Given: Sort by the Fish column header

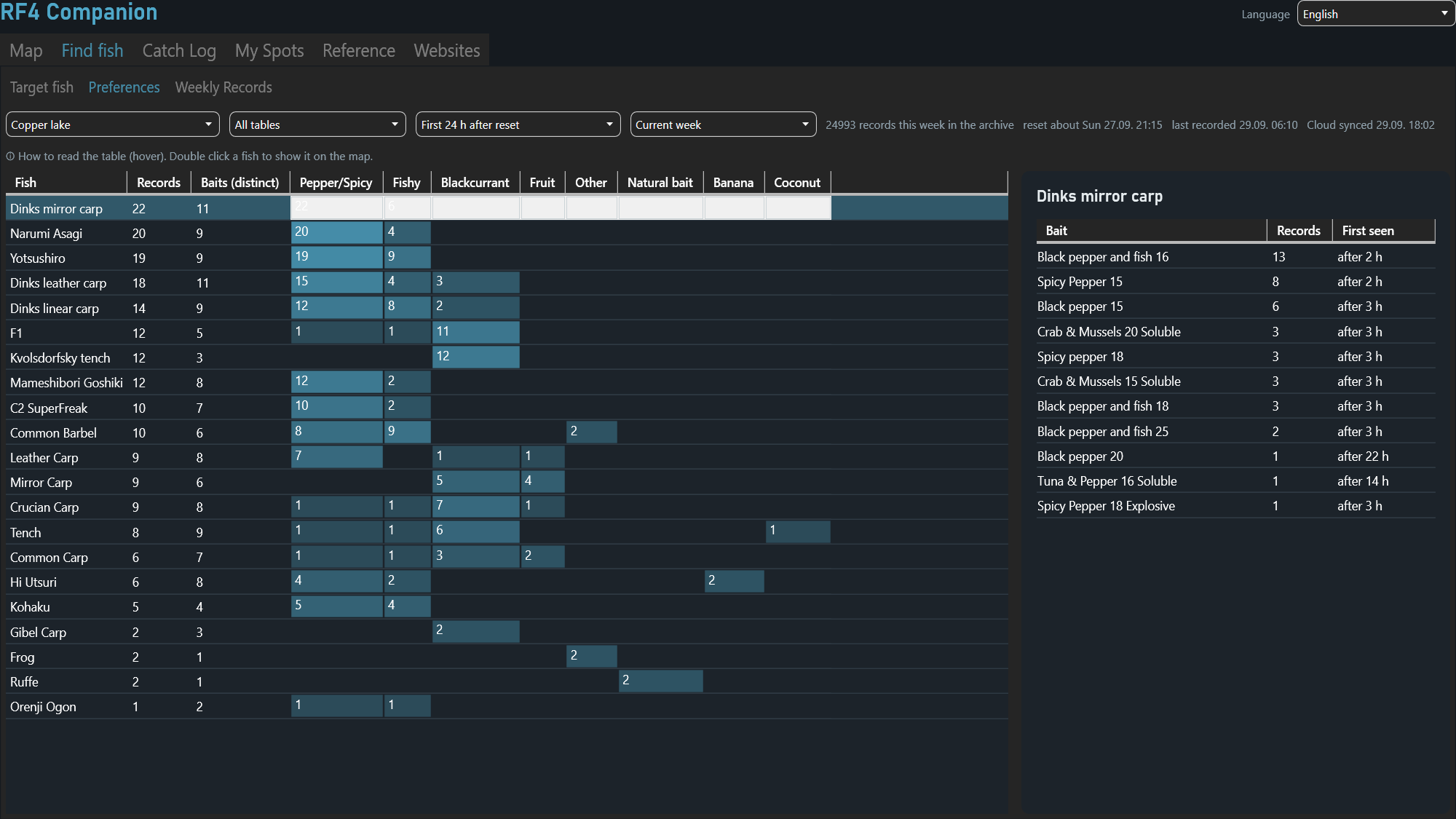Looking at the screenshot, I should [66, 183].
